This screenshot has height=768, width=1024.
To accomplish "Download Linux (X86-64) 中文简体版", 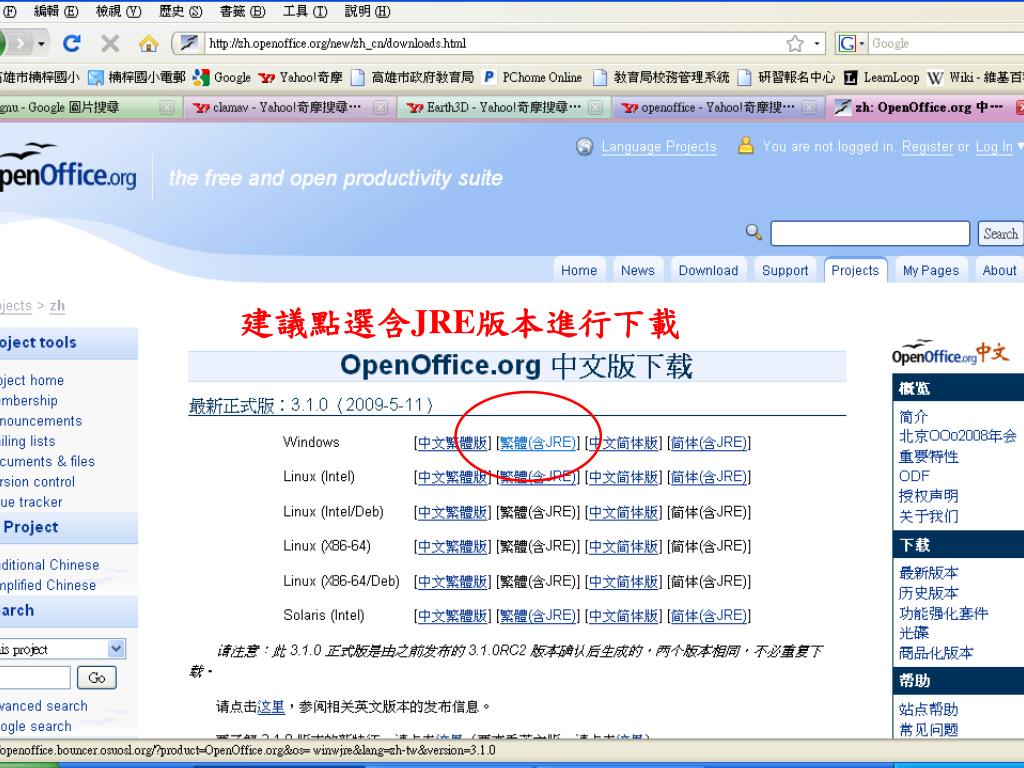I will [x=624, y=547].
